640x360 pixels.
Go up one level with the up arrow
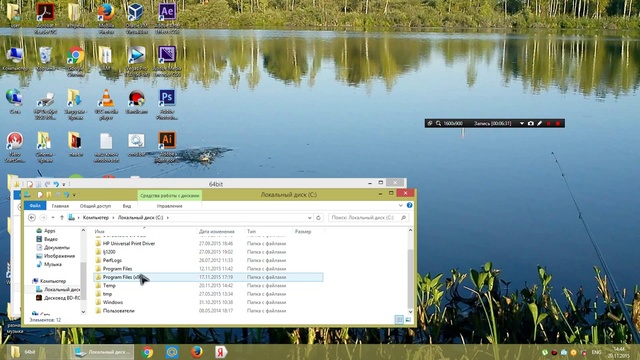pyautogui.click(x=62, y=218)
